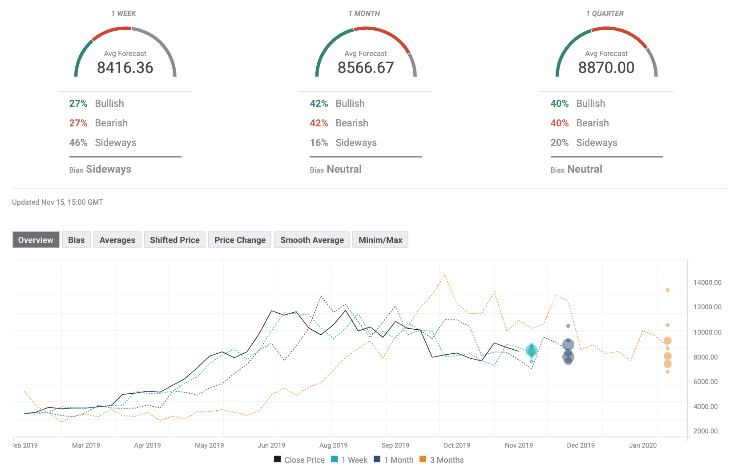The height and width of the screenshot is (469, 750).
Task: Switch to the Overview tab
Action: coord(35,240)
